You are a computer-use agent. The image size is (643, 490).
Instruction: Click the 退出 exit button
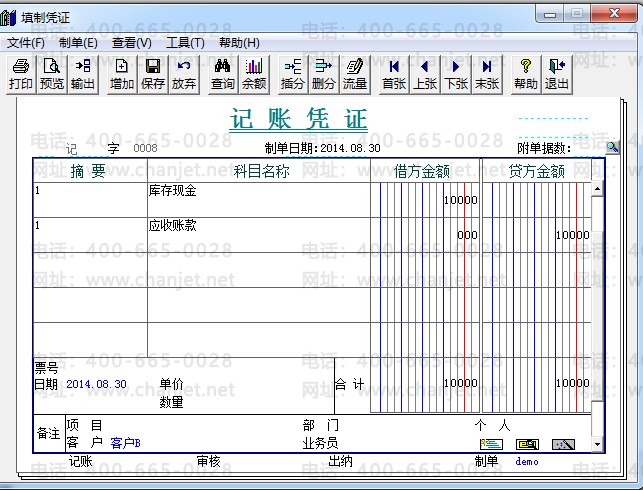coord(557,74)
